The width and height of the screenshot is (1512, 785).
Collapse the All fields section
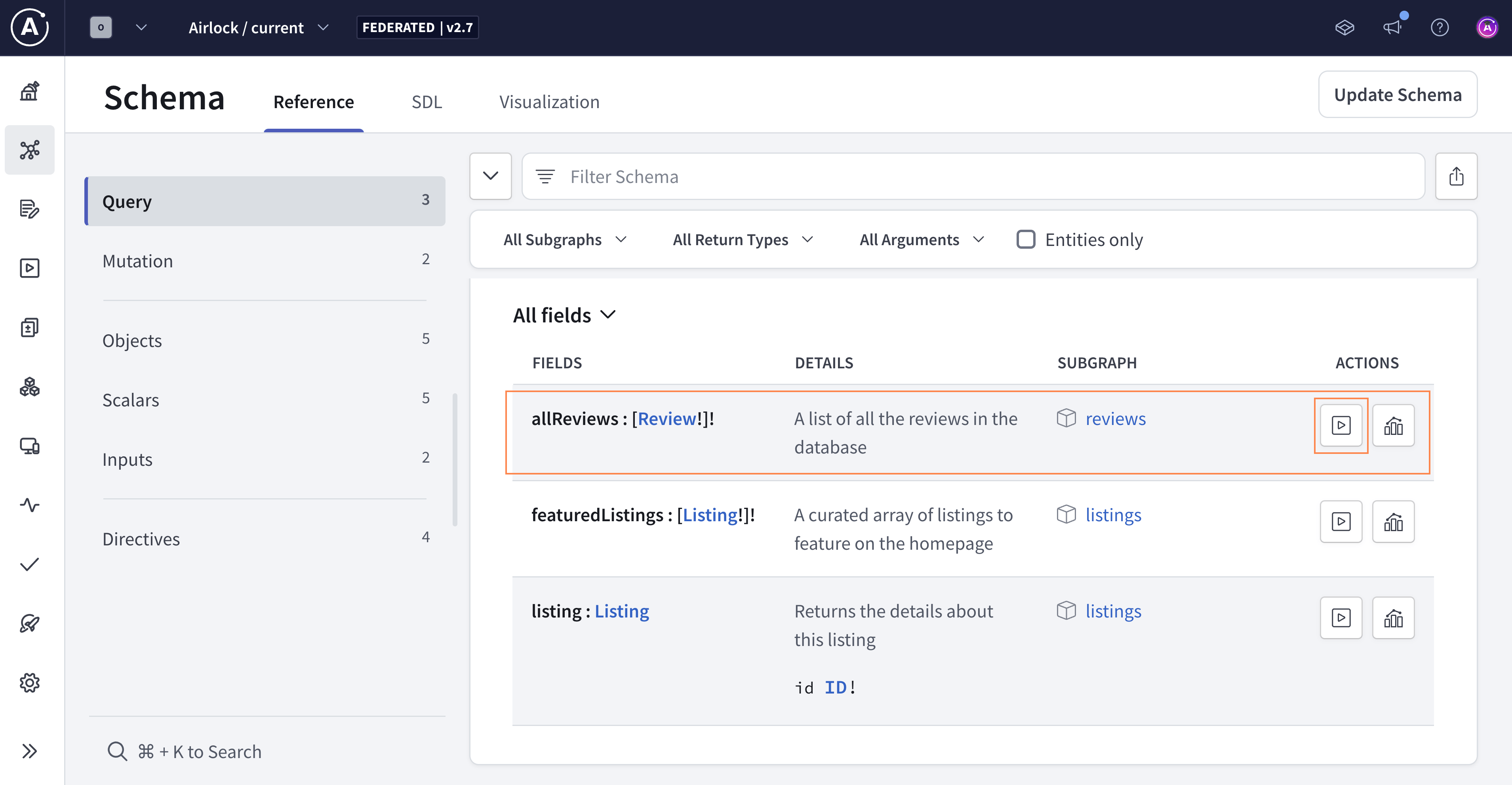[x=608, y=315]
